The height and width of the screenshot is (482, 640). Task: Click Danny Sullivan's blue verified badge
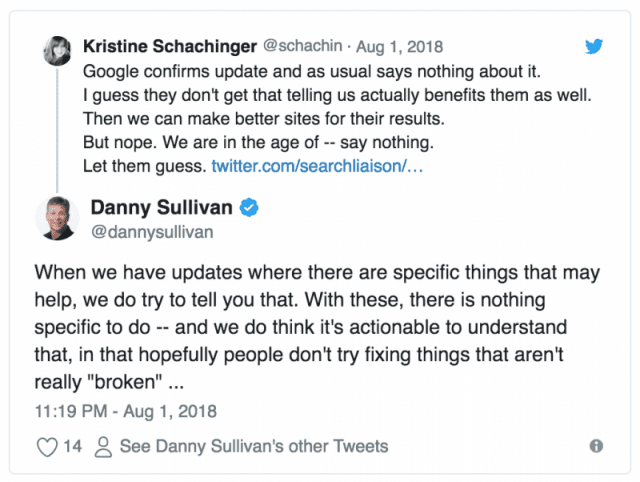(x=250, y=208)
